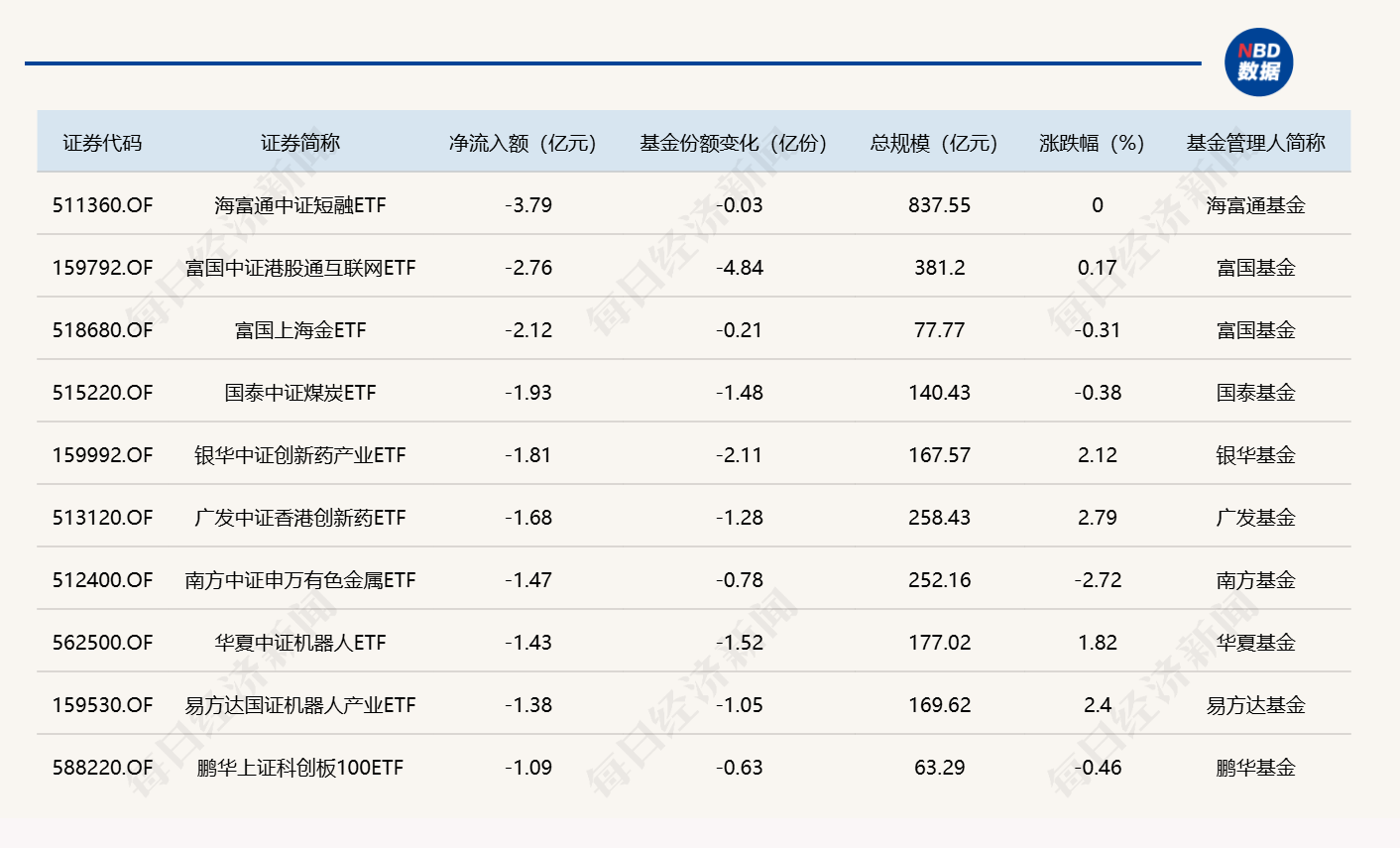This screenshot has width=1400, height=848.
Task: Select security code 511360.OF
Action: [x=103, y=205]
